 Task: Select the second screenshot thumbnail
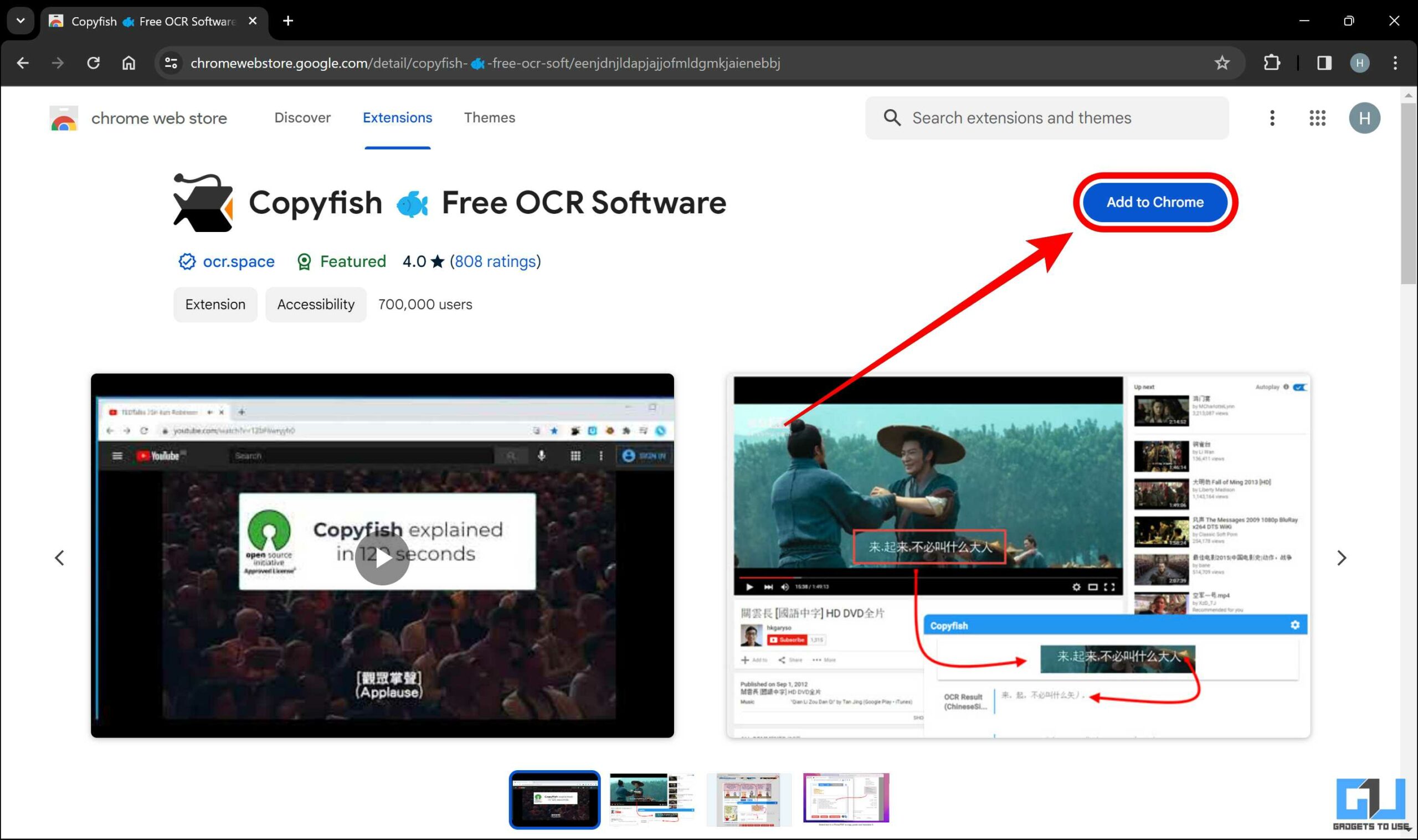(x=652, y=800)
